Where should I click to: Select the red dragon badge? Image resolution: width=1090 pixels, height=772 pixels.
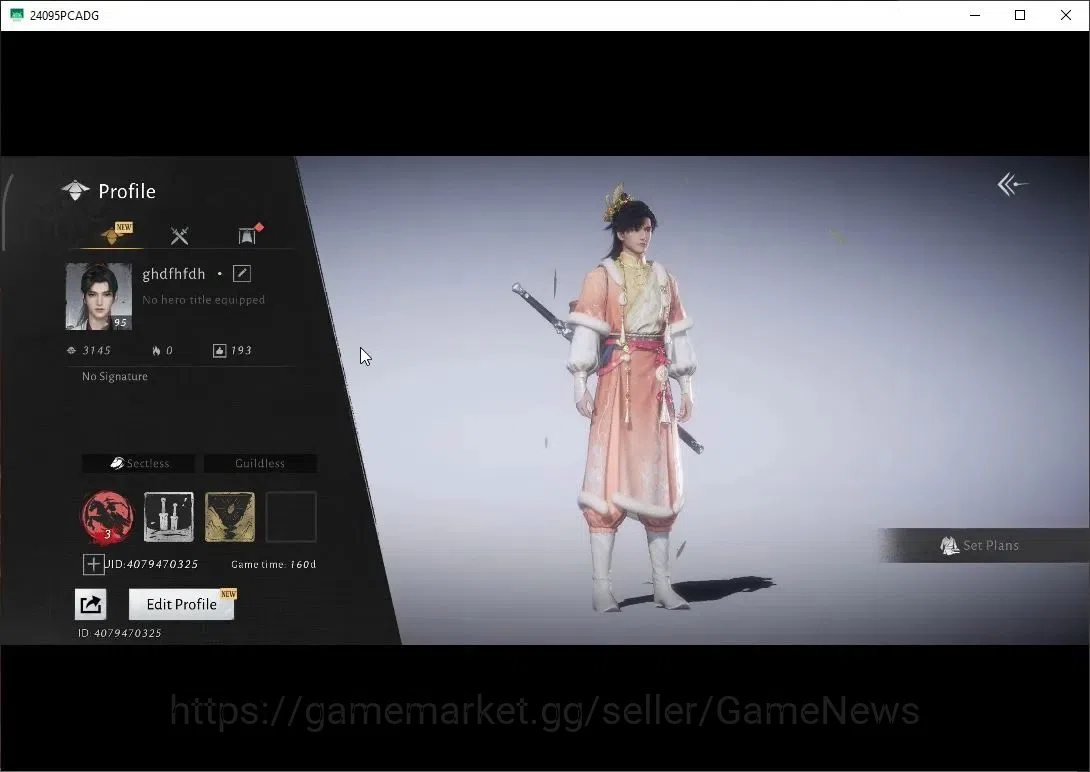107,517
